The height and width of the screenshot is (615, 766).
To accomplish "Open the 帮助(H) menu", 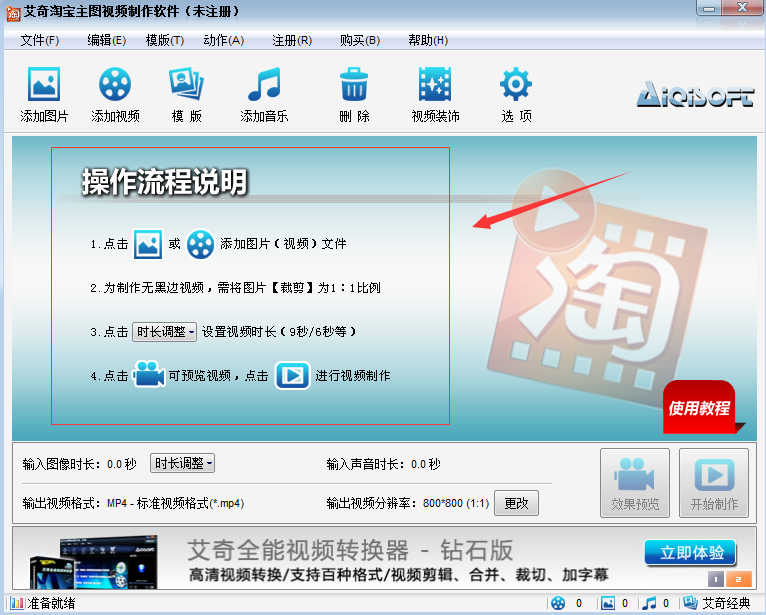I will click(x=428, y=40).
